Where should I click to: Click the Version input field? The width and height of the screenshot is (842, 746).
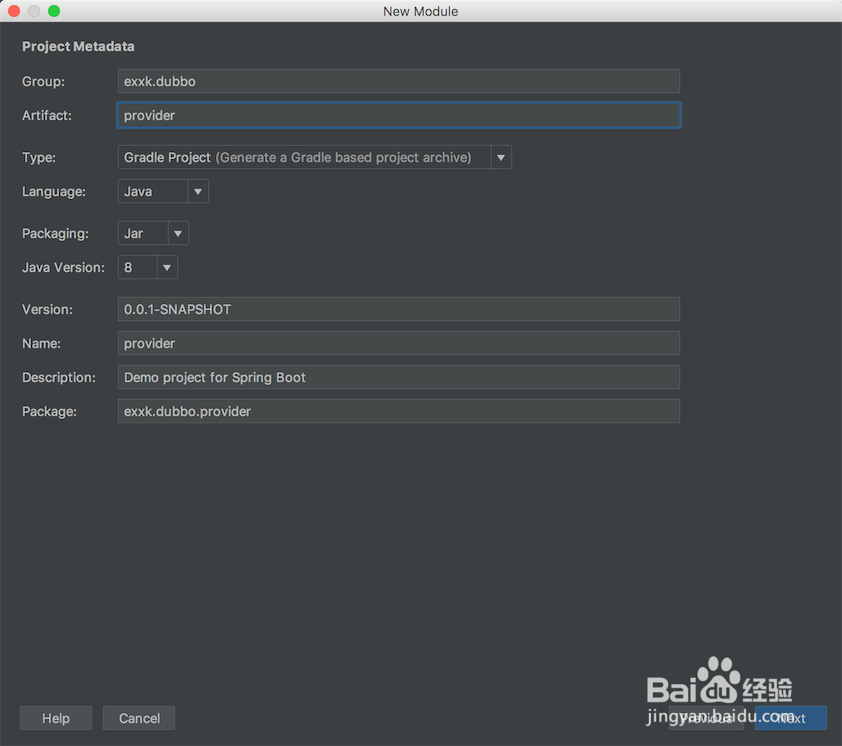point(398,309)
